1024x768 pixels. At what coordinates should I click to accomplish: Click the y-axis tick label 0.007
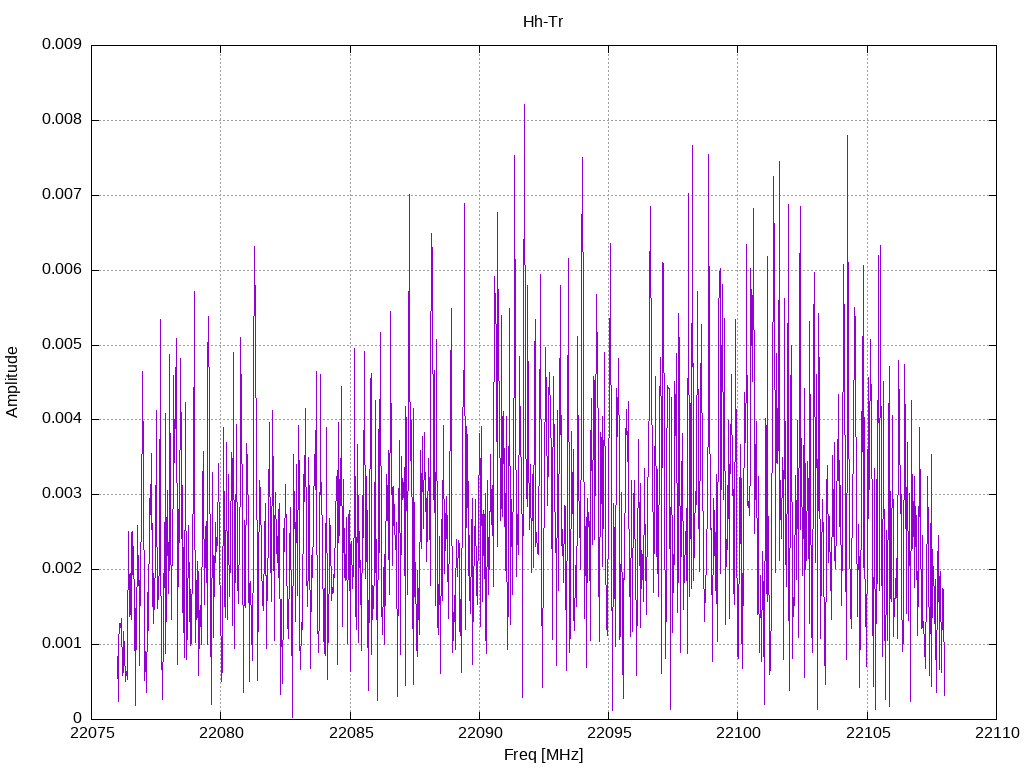pyautogui.click(x=62, y=195)
